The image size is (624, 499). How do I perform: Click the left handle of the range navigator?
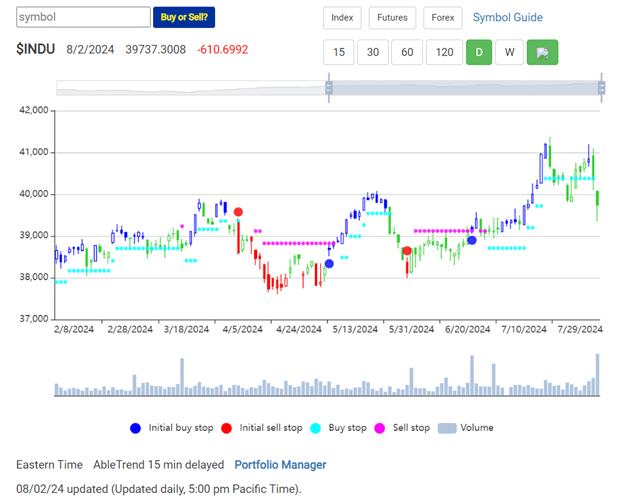tap(328, 89)
